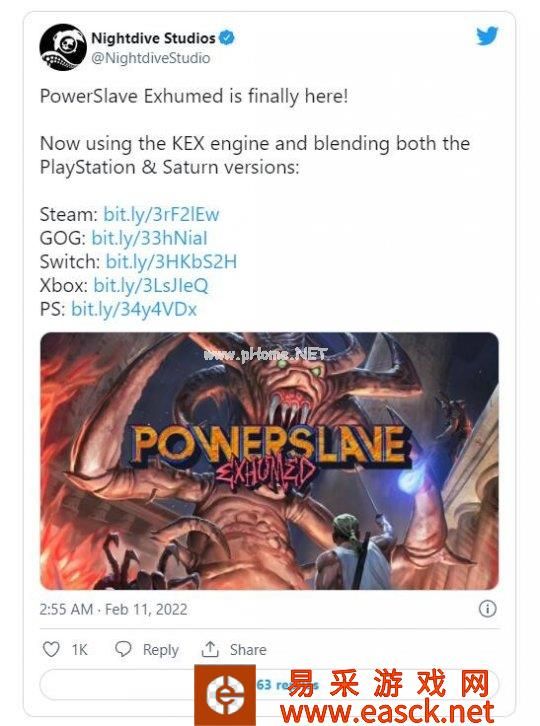This screenshot has height=726, width=540.
Task: Click the blue verified badge
Action: click(x=226, y=38)
